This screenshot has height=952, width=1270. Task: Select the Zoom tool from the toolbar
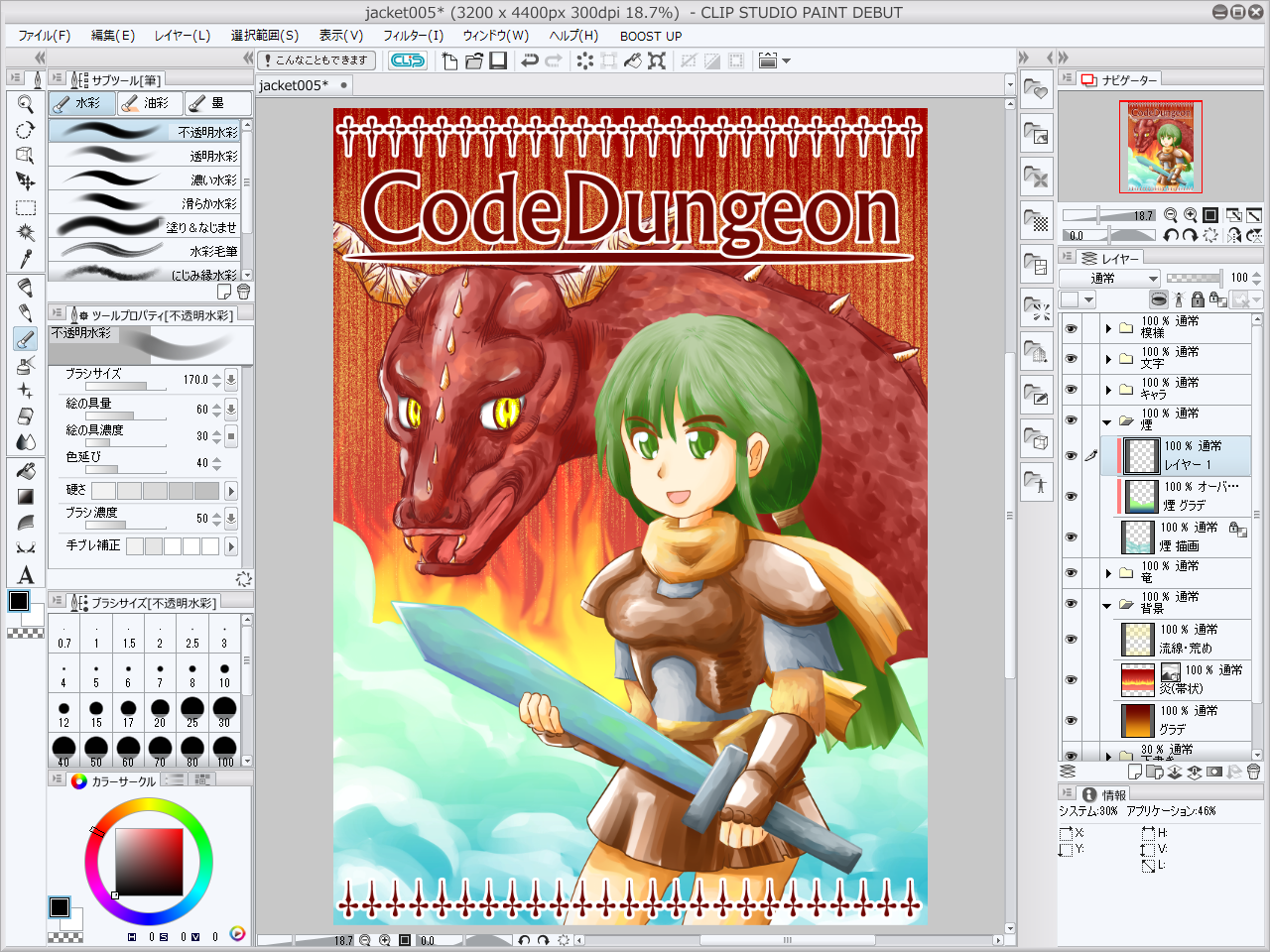(26, 104)
